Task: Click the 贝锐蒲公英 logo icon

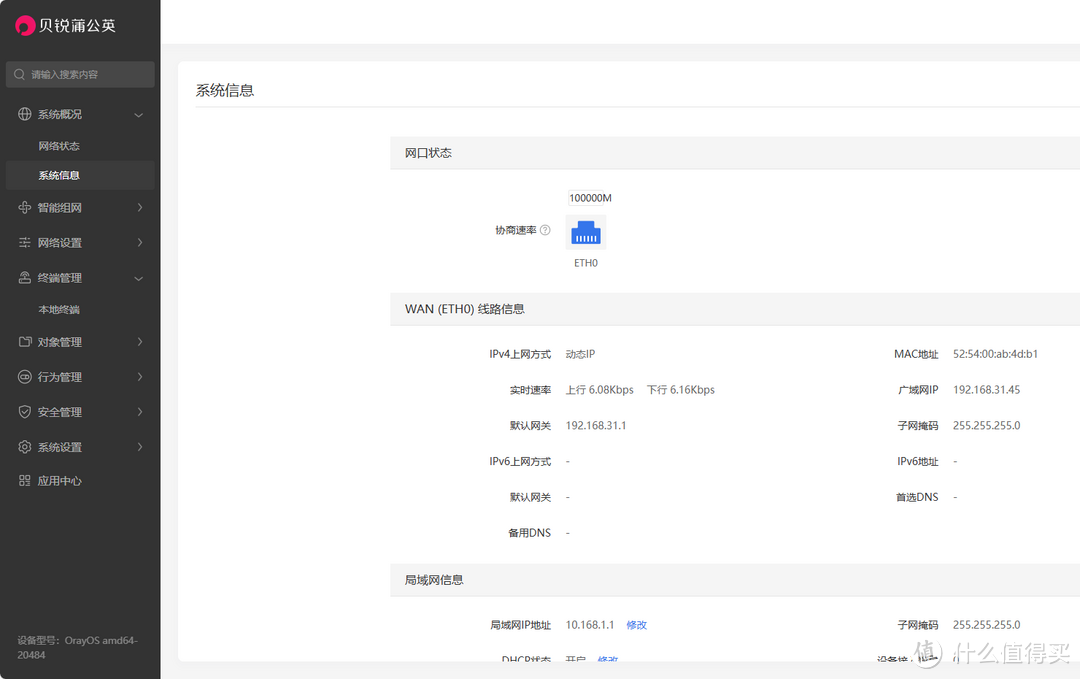Action: 25,26
